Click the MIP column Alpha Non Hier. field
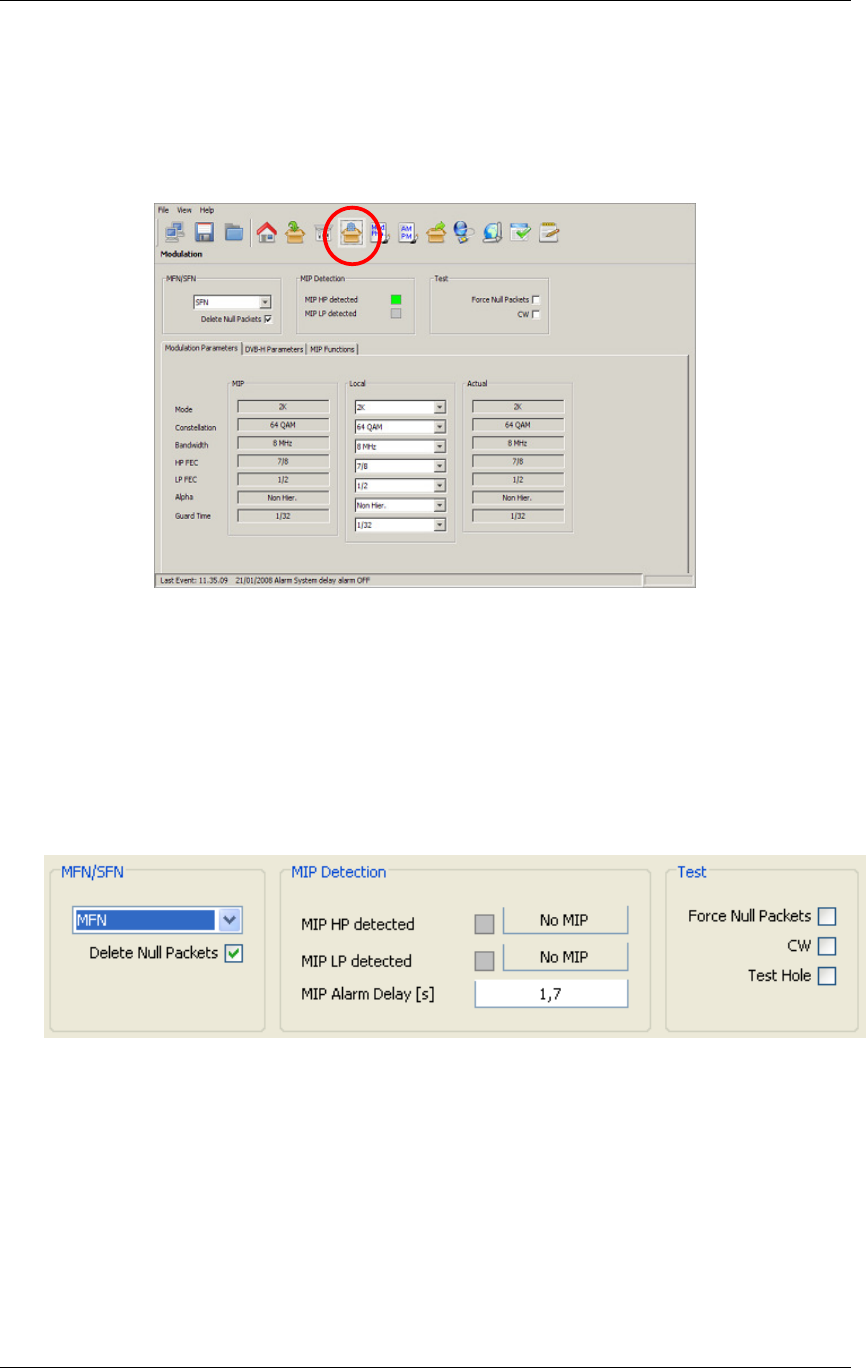Viewport: 866px width, 1368px height. [x=283, y=497]
